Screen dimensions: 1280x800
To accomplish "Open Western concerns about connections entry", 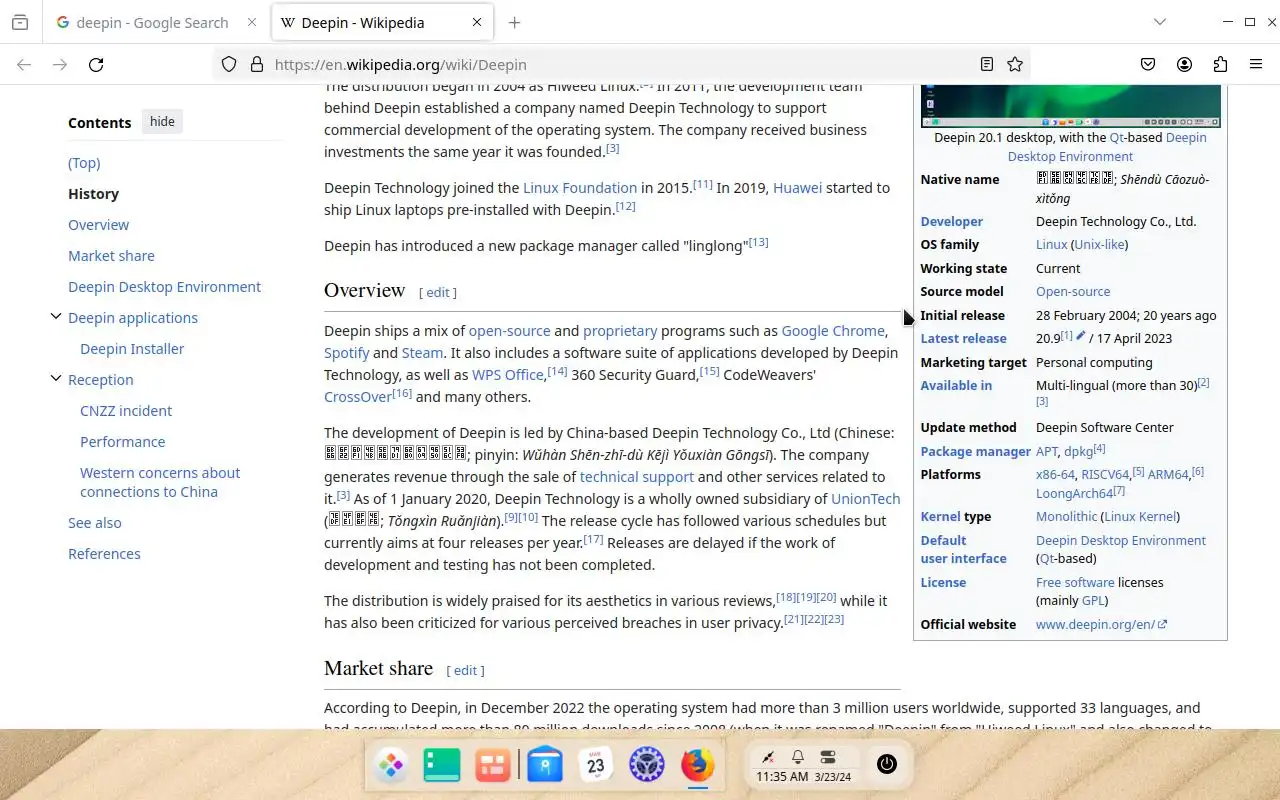I will pos(160,482).
